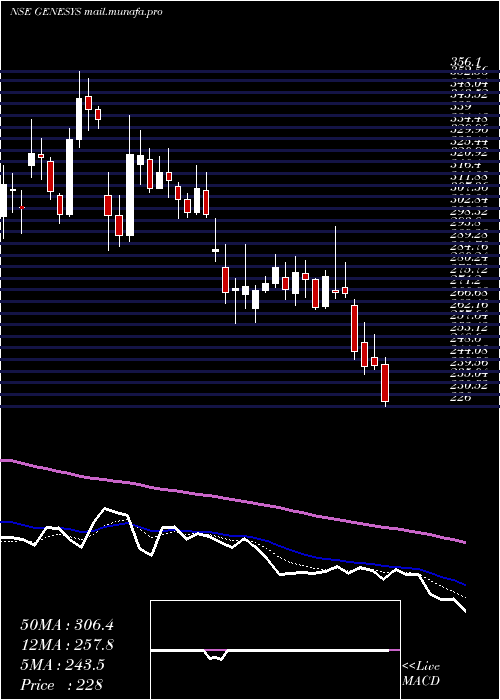The height and width of the screenshot is (700, 500).
Task: Click the <<Live label
Action: tap(421, 667)
